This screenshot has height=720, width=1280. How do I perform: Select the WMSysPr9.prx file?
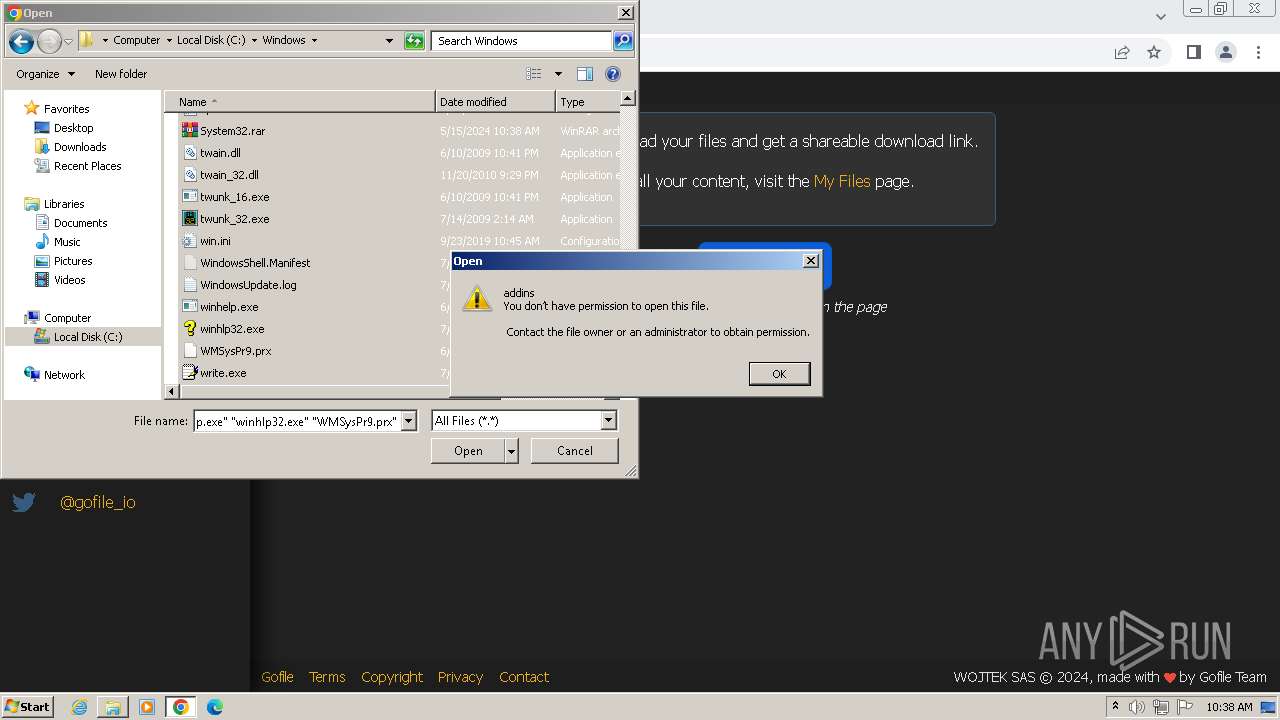[235, 351]
